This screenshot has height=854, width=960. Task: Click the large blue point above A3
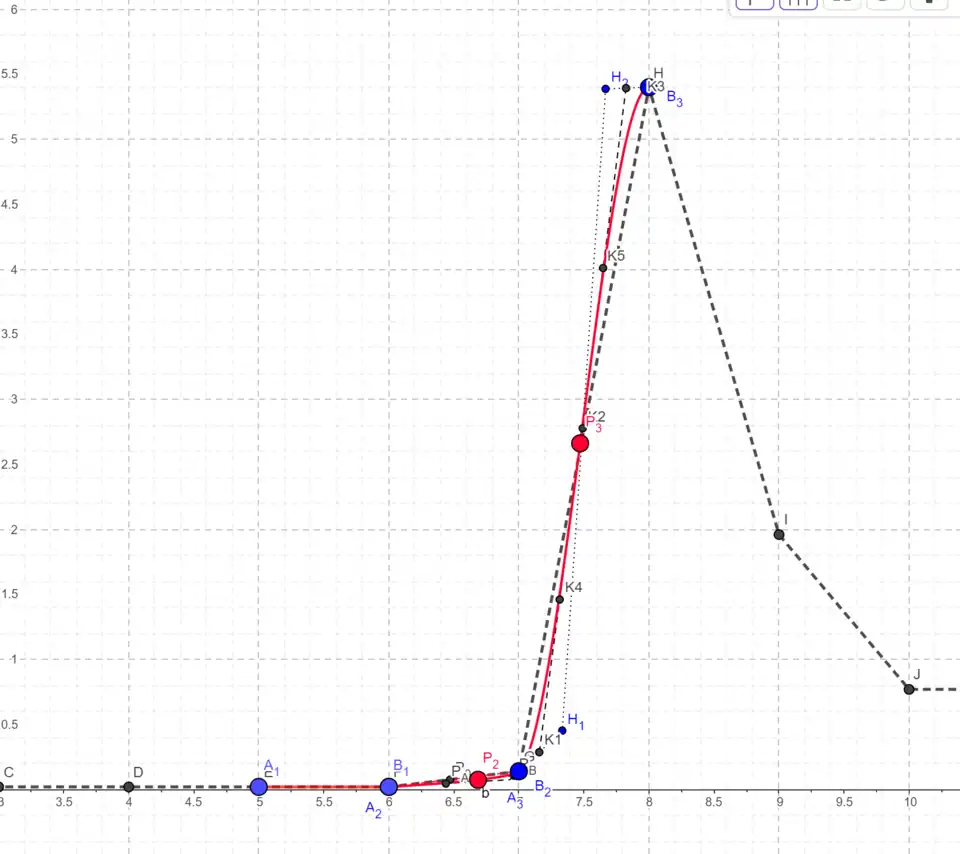pos(518,771)
